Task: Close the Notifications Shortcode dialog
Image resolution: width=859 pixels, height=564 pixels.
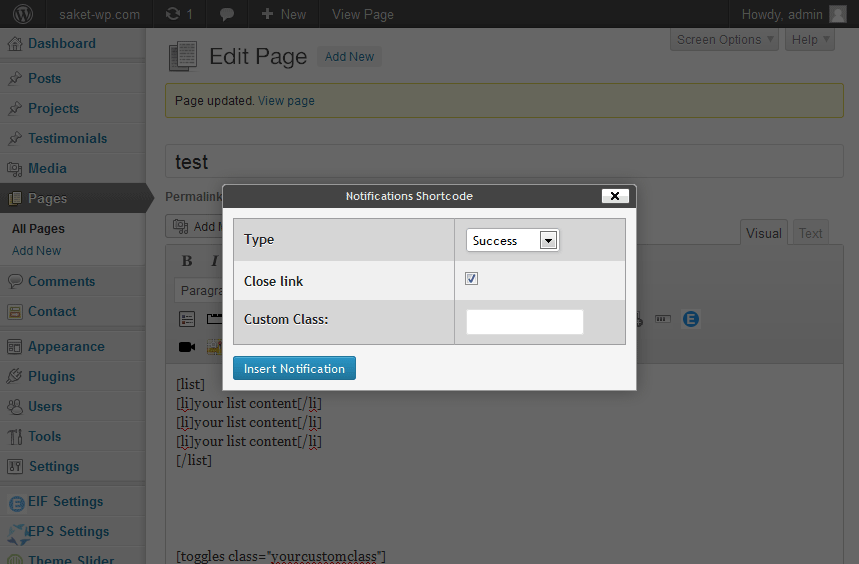Action: coord(615,196)
